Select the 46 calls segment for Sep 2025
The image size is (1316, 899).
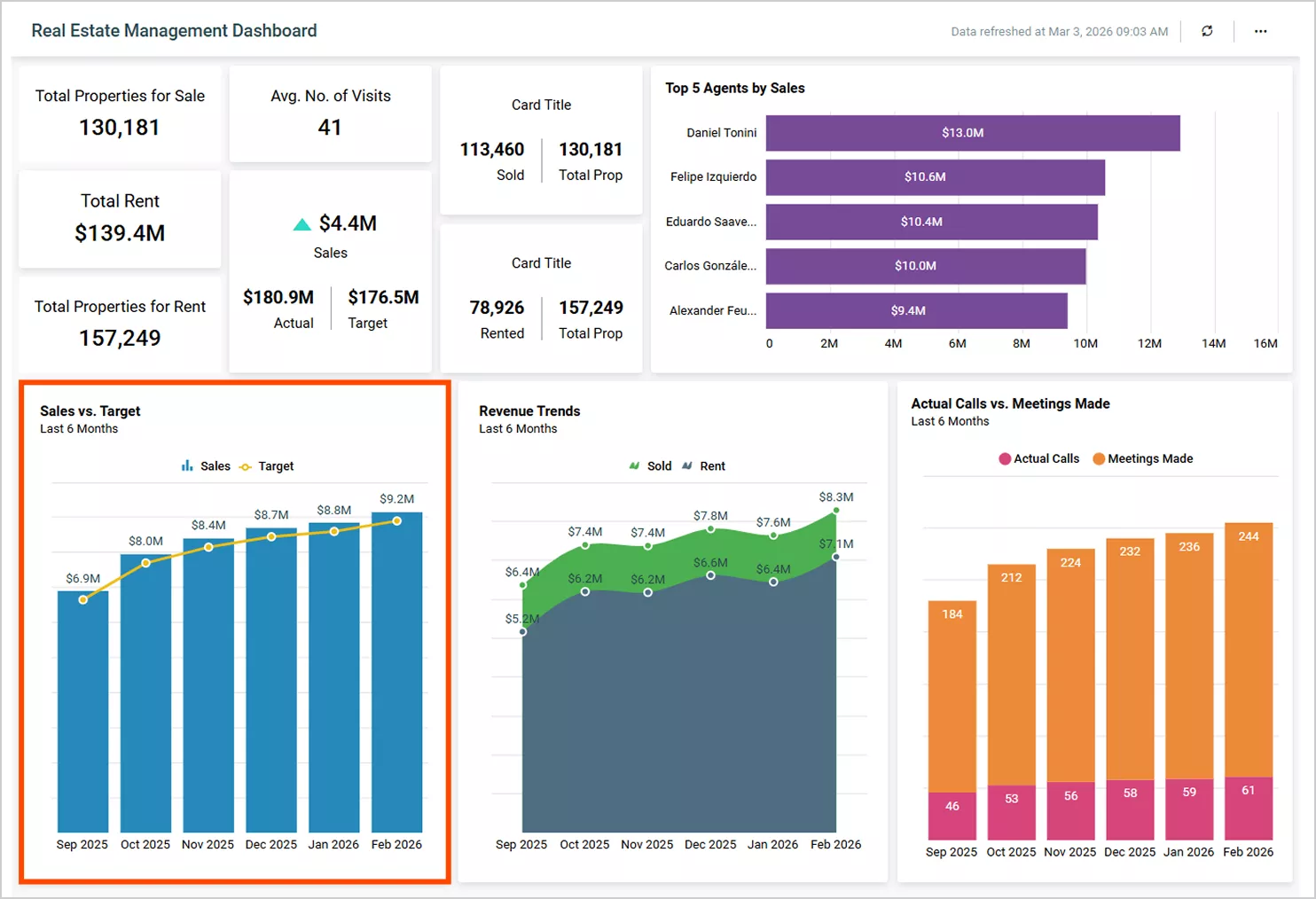pyautogui.click(x=952, y=816)
